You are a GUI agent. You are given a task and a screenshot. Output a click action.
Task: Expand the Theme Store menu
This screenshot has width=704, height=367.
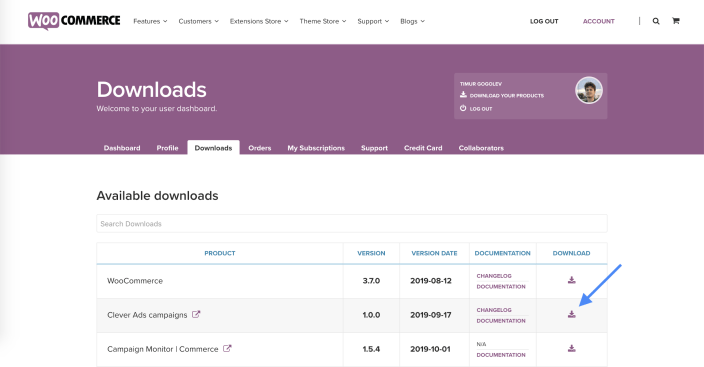pyautogui.click(x=323, y=21)
